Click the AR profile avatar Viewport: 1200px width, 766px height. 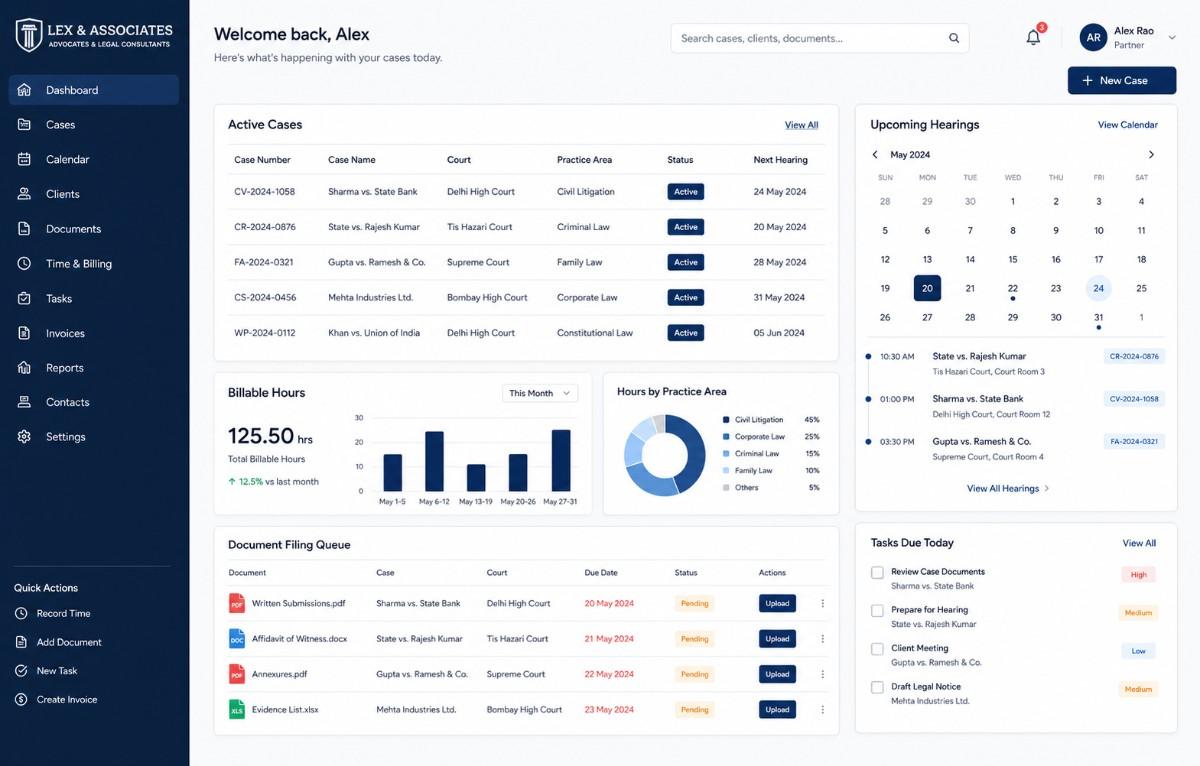pyautogui.click(x=1093, y=38)
